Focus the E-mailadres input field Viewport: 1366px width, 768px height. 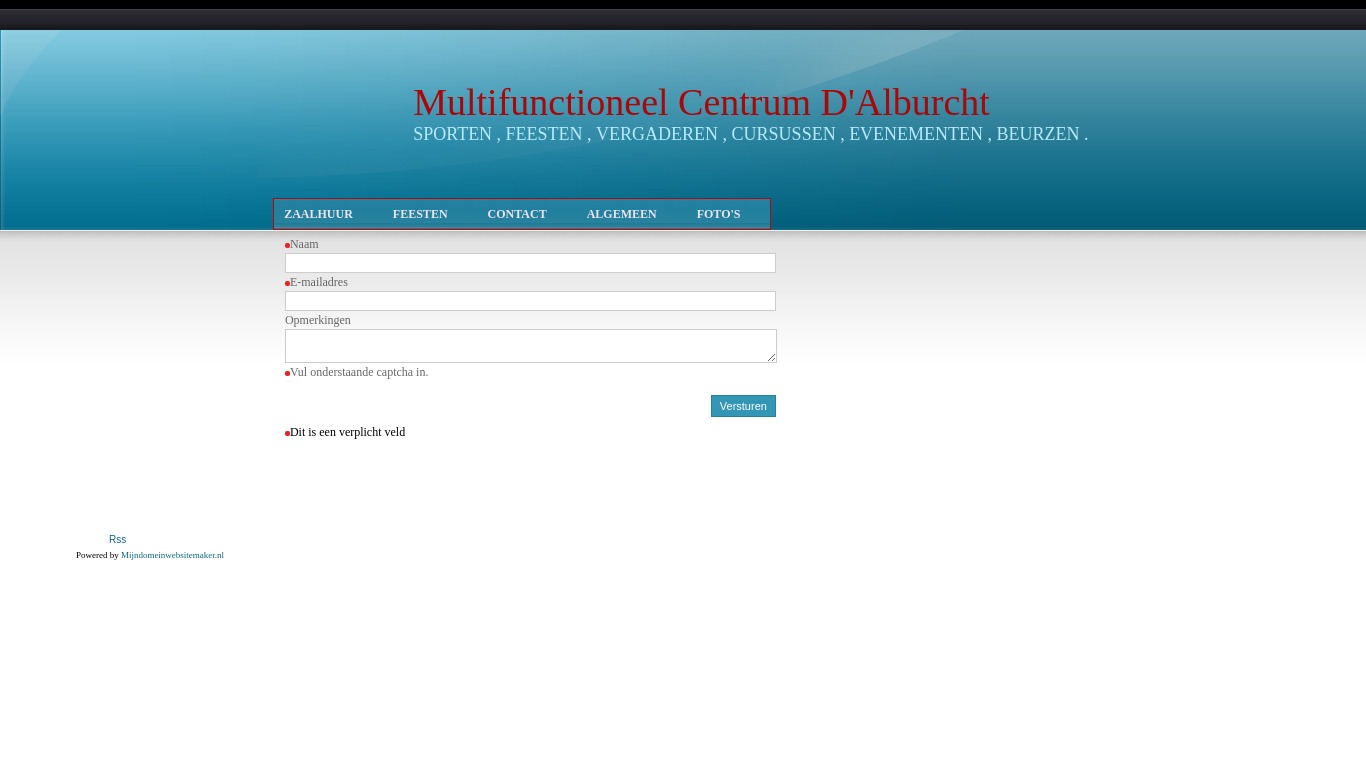coord(530,300)
